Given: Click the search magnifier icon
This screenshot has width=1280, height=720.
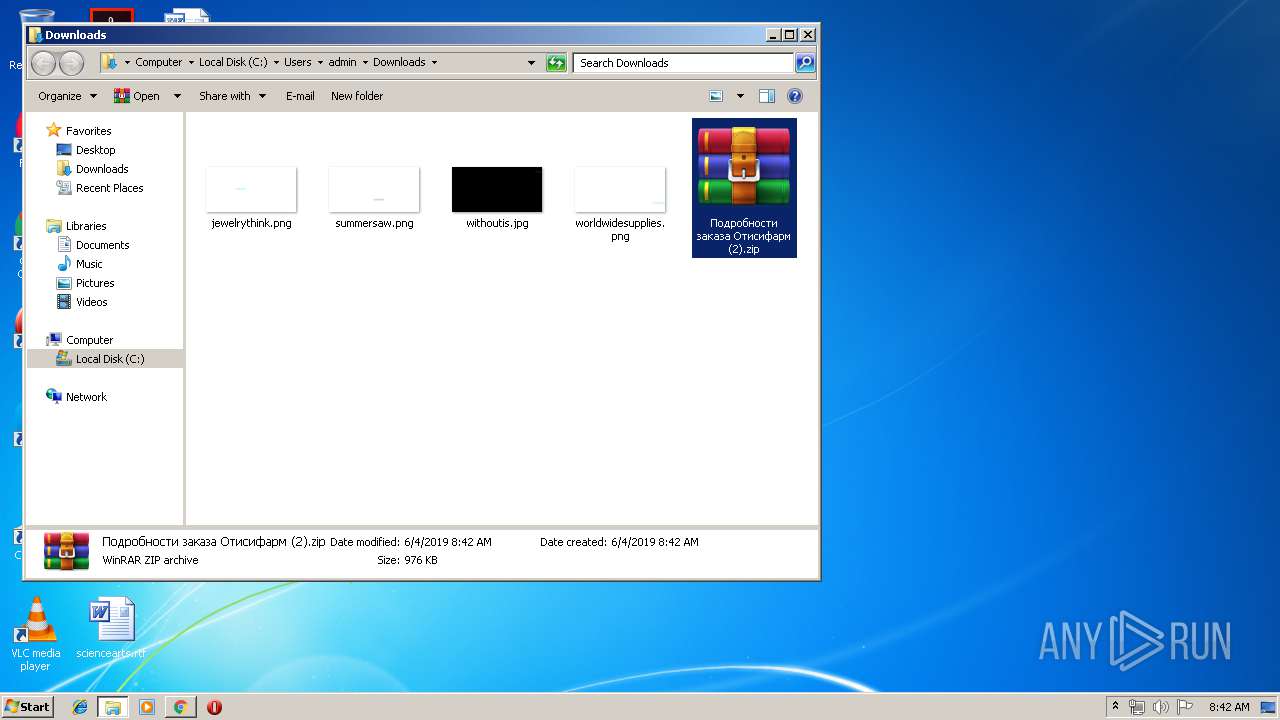Looking at the screenshot, I should click(x=804, y=63).
